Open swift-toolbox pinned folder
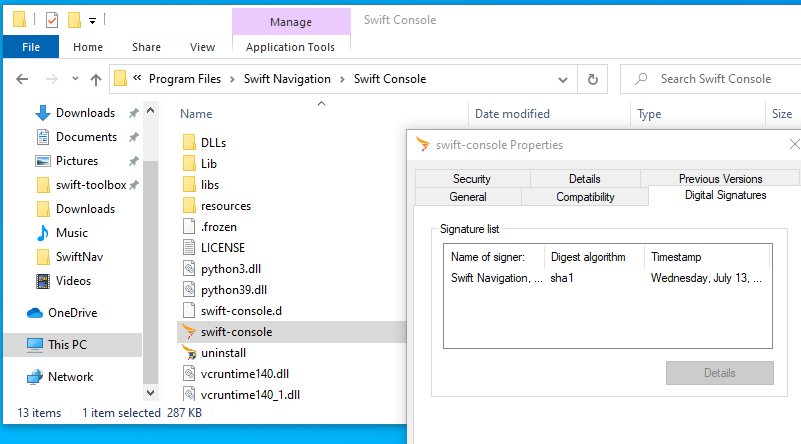The width and height of the screenshot is (801, 444). coord(91,185)
